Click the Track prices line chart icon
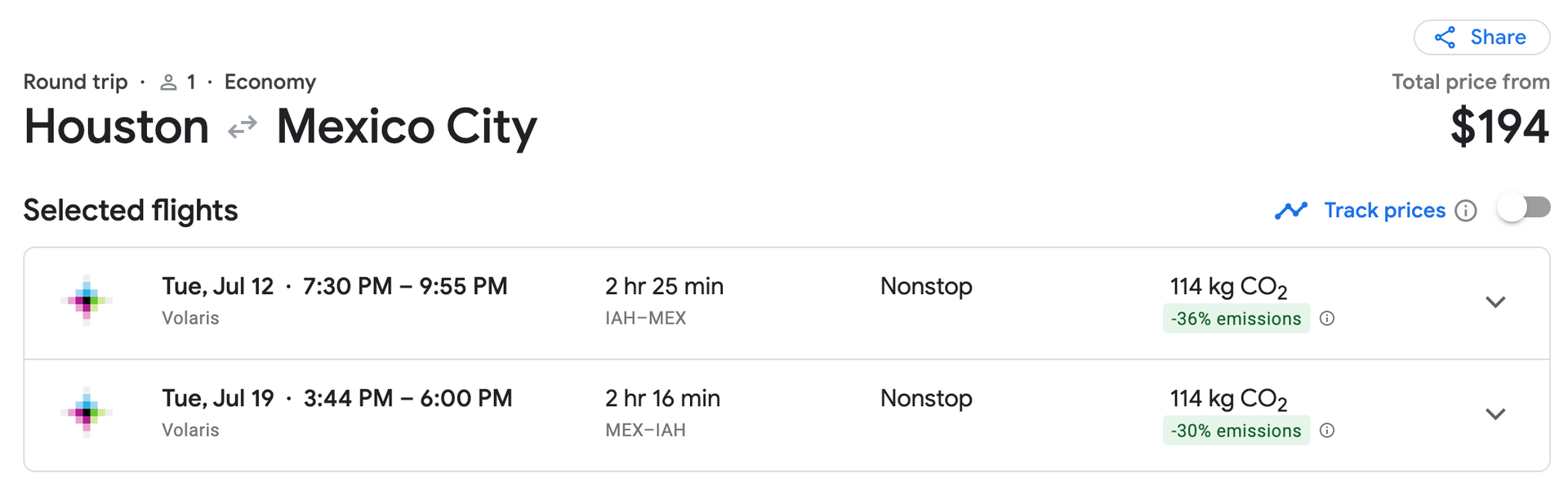 point(1291,210)
